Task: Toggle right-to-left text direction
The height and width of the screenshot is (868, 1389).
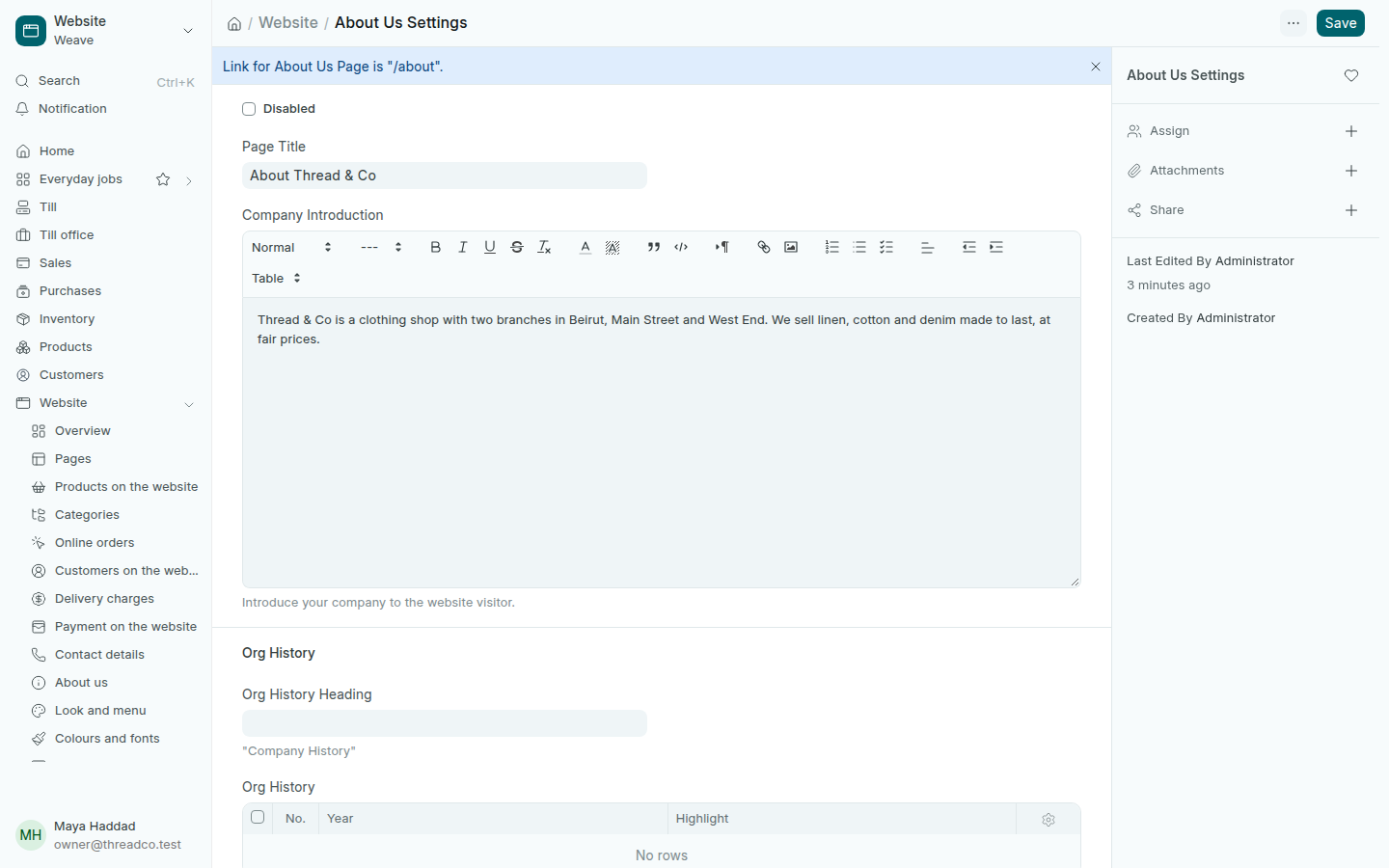Action: pyautogui.click(x=722, y=248)
